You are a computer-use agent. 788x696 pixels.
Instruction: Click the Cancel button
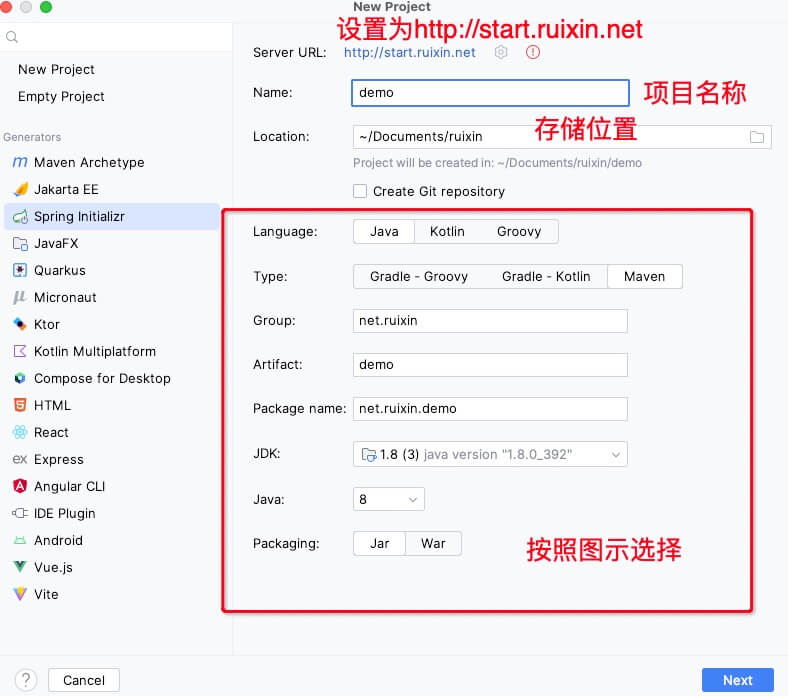click(84, 680)
